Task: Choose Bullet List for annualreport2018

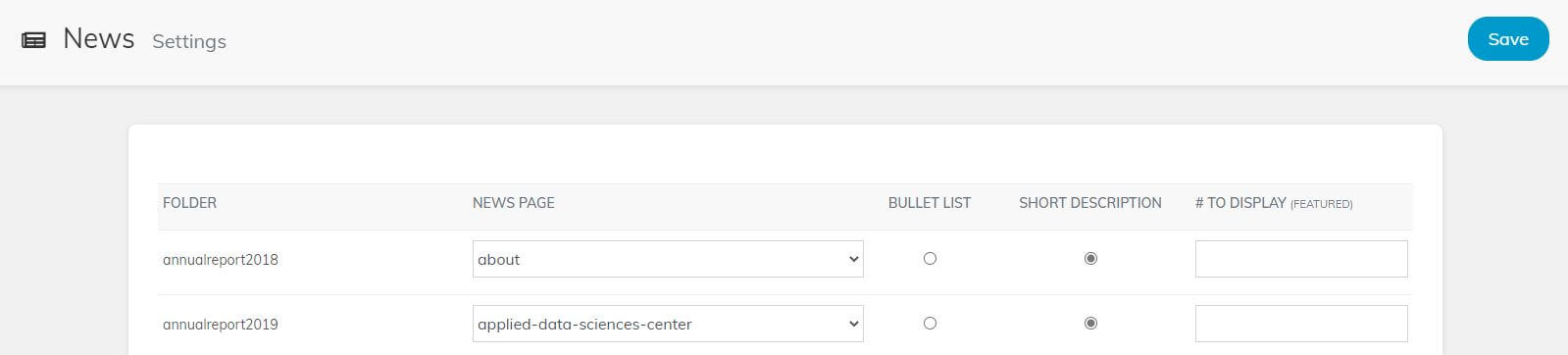Action: point(930,259)
